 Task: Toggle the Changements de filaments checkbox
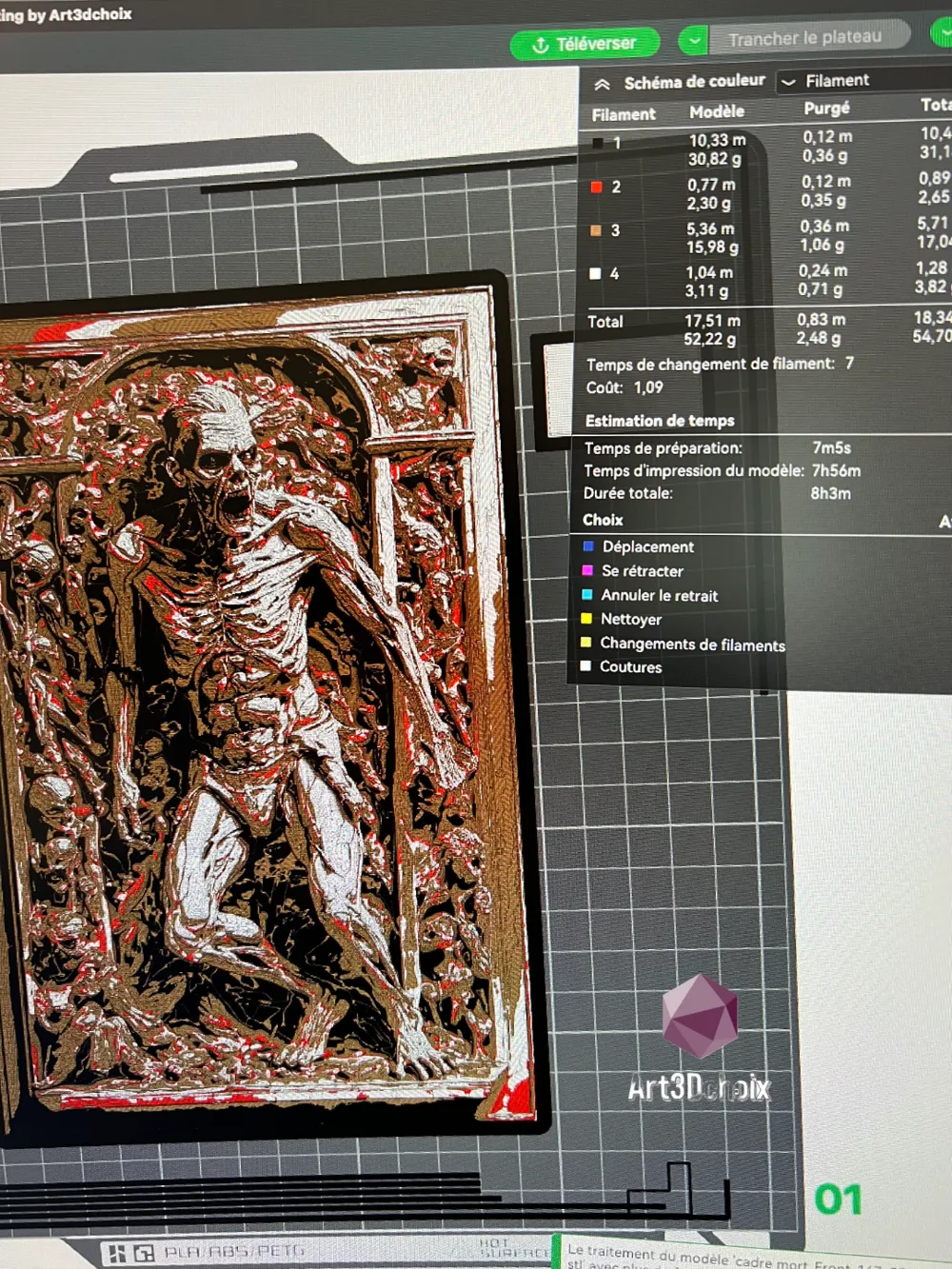coord(586,643)
